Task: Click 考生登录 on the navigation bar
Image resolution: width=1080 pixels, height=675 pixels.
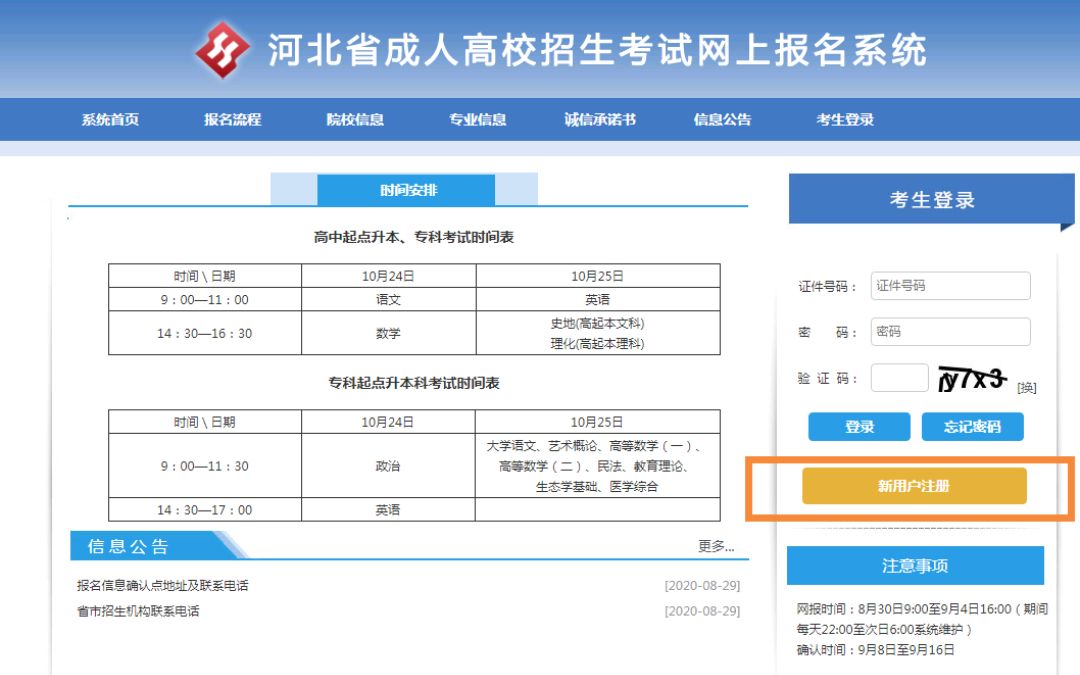Action: (843, 119)
